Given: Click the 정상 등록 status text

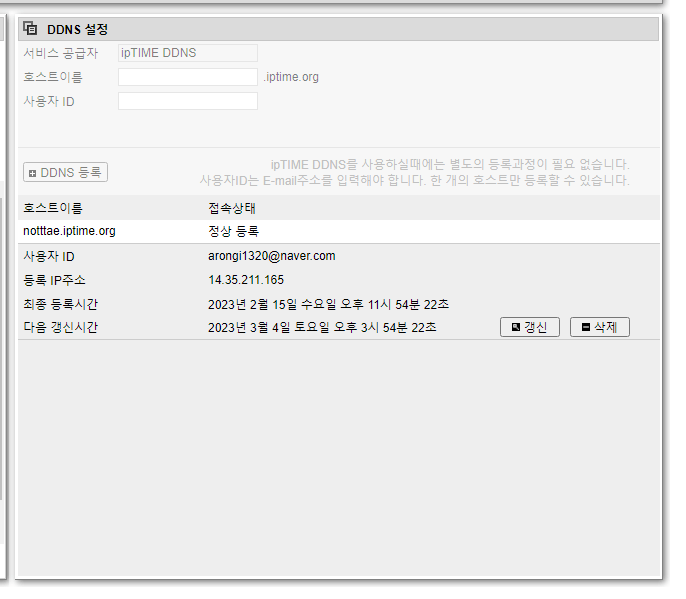Looking at the screenshot, I should click(234, 231).
